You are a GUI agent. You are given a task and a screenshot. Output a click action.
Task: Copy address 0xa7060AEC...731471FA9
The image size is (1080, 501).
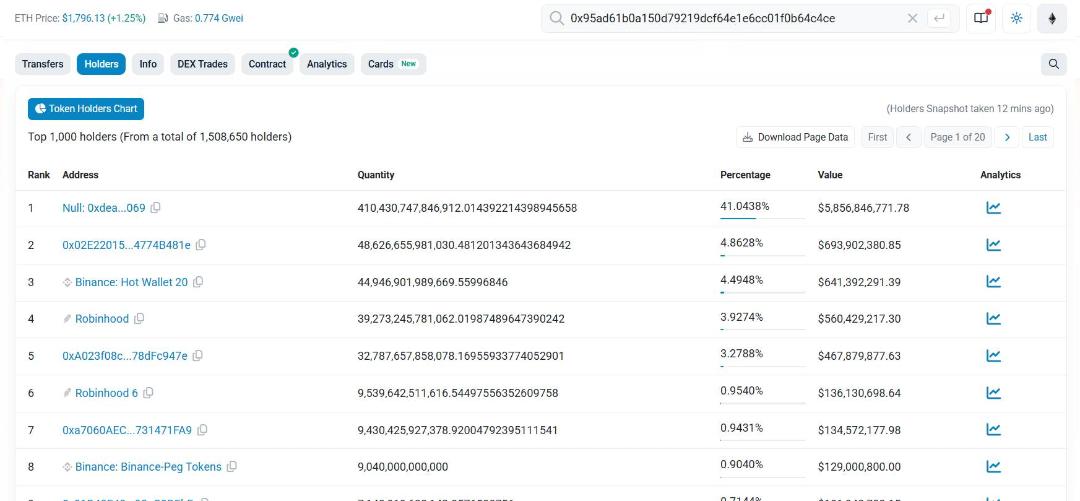(202, 430)
